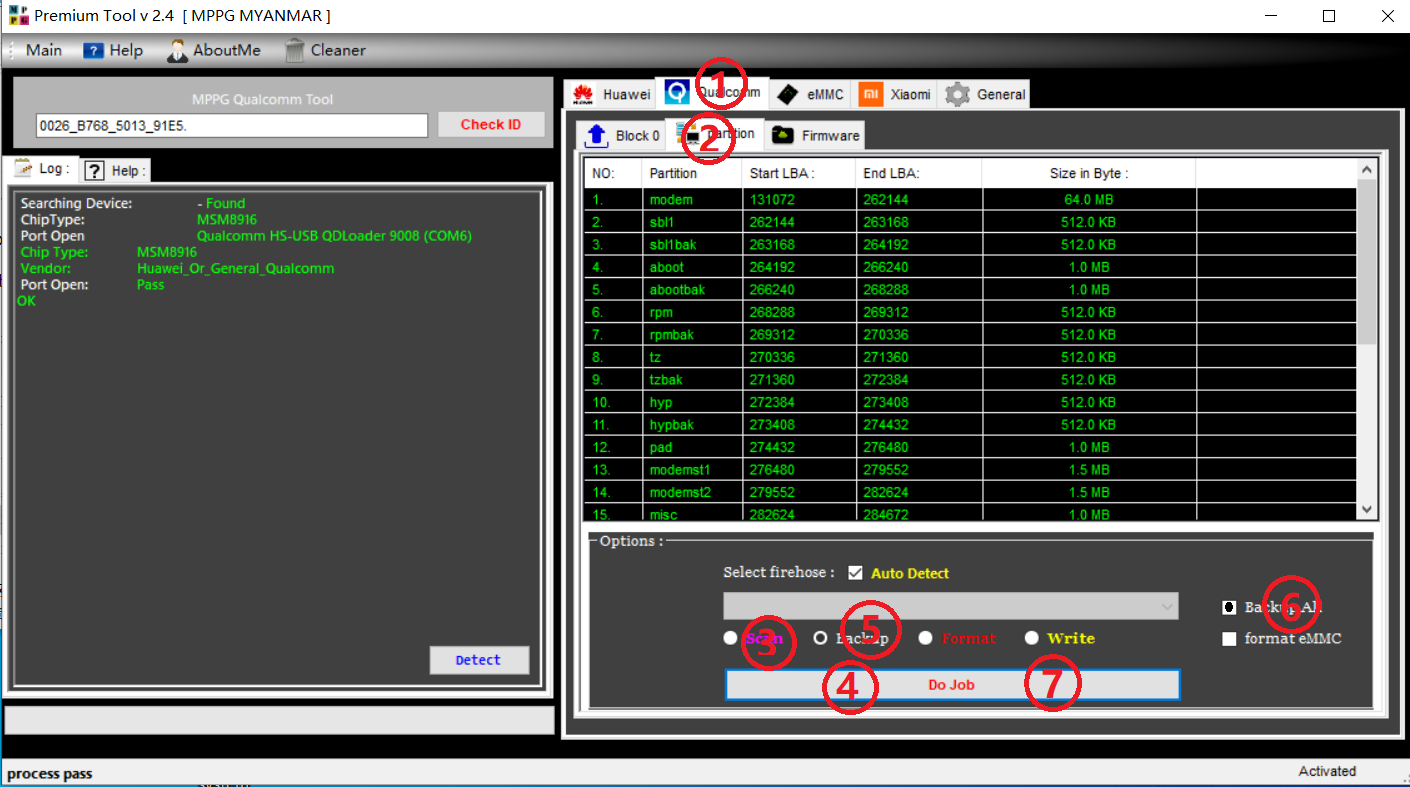
Task: Select the sbl1 partition row
Action: pos(971,222)
